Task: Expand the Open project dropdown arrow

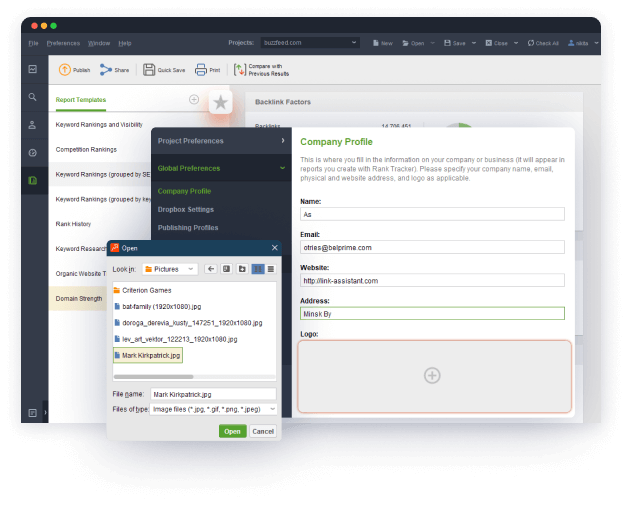Action: point(432,43)
